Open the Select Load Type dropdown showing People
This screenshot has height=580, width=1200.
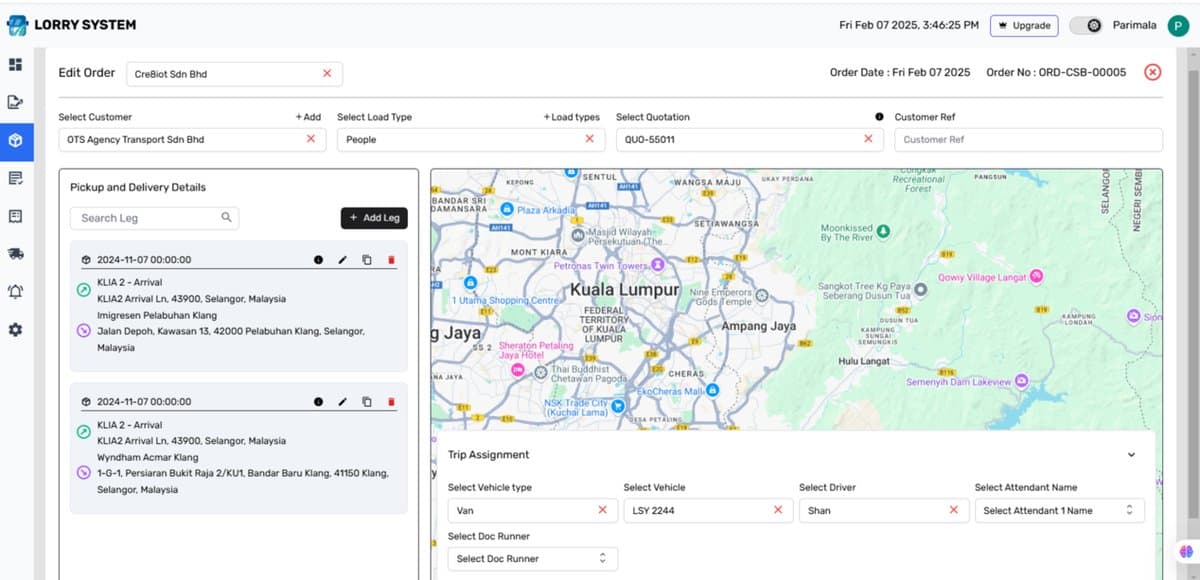pyautogui.click(x=471, y=140)
